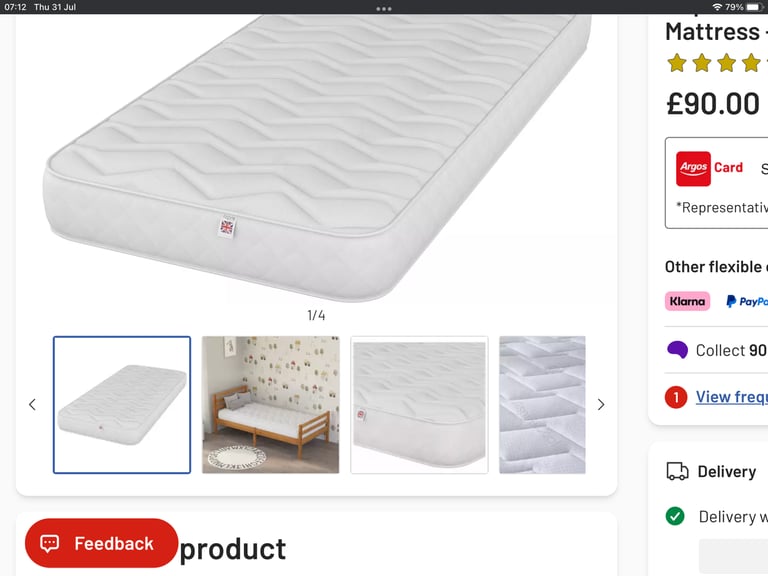
Task: Select the bedroom scene thumbnail
Action: pos(270,405)
